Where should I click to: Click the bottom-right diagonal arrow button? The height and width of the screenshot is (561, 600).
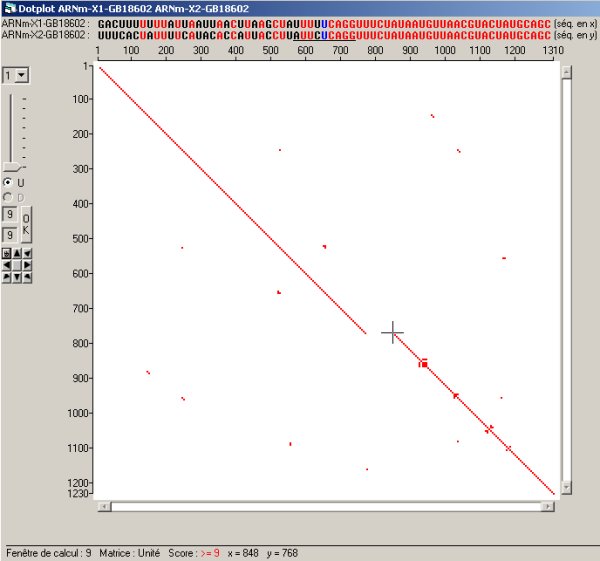(x=27, y=276)
